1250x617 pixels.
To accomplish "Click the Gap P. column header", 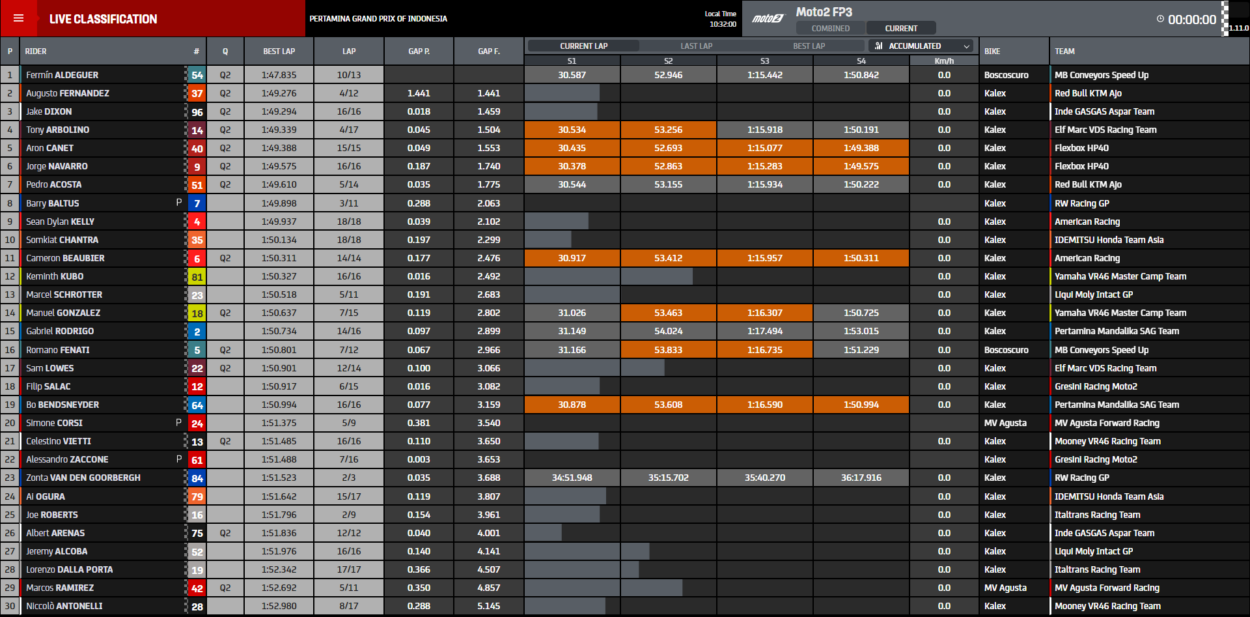I will point(419,50).
